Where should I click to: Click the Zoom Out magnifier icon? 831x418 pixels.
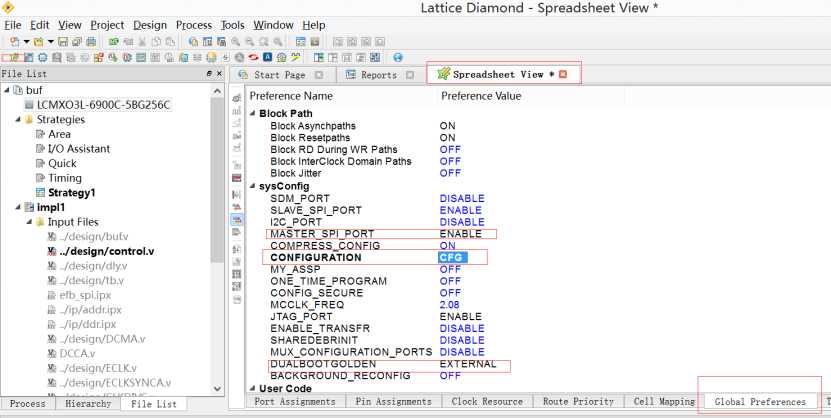tap(249, 42)
